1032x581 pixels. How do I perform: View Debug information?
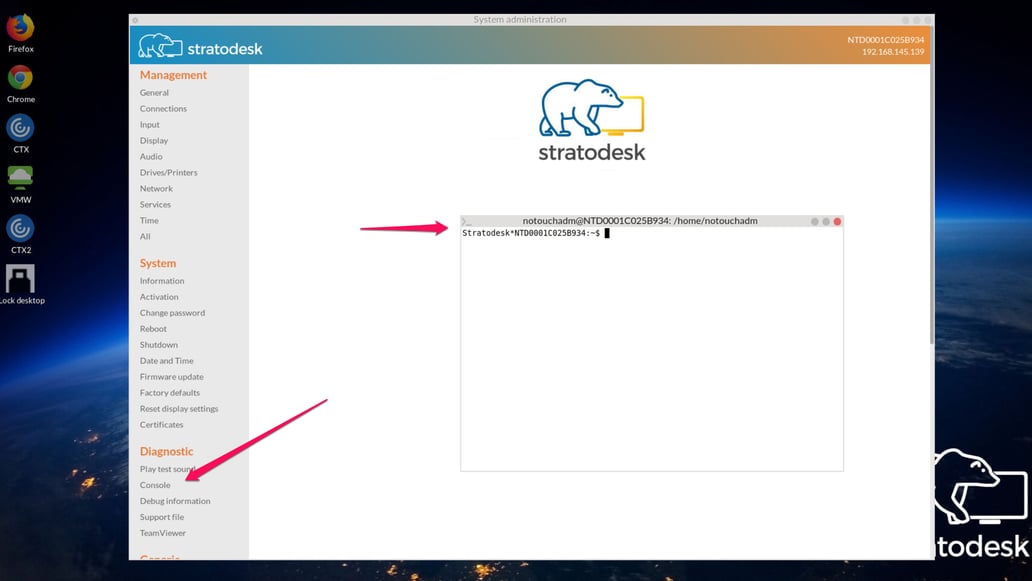tap(174, 500)
